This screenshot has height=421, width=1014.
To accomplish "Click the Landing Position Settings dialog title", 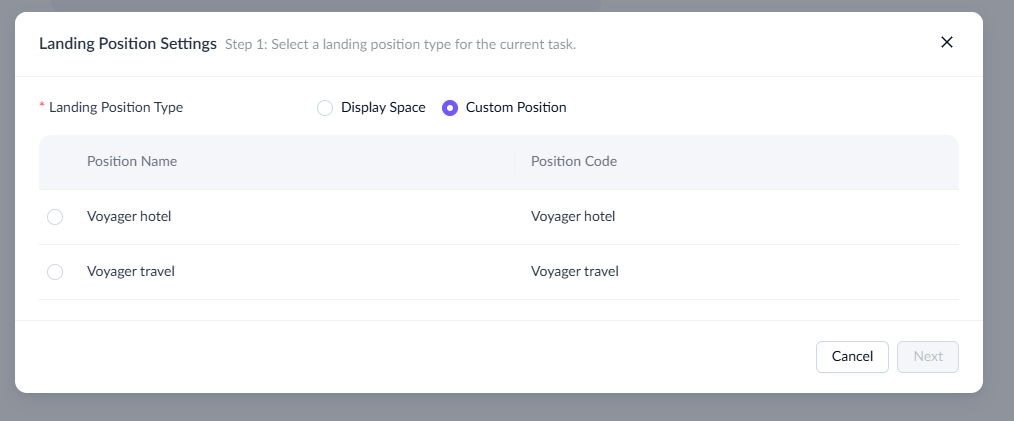I will point(128,44).
